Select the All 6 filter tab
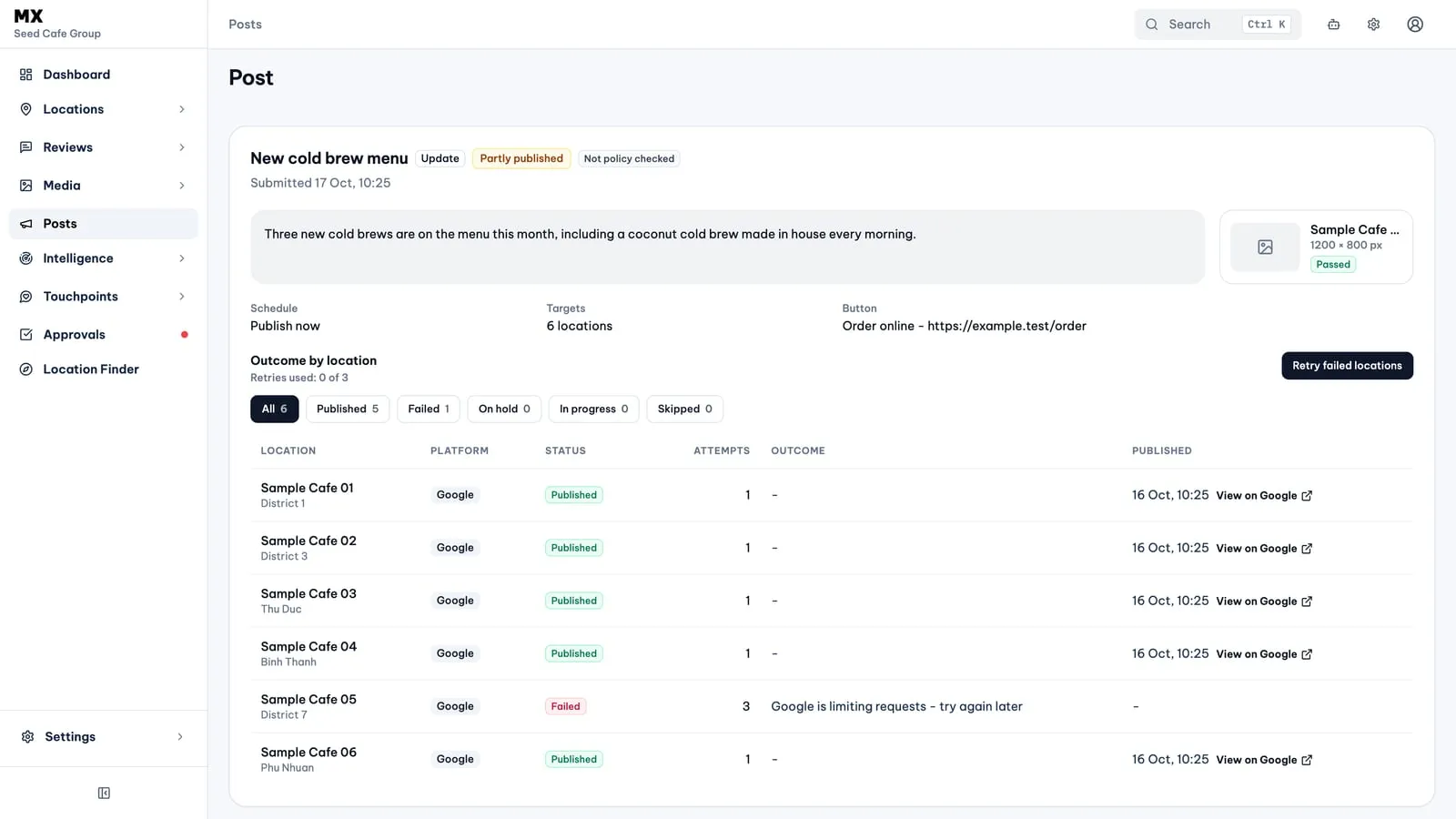 click(x=275, y=409)
